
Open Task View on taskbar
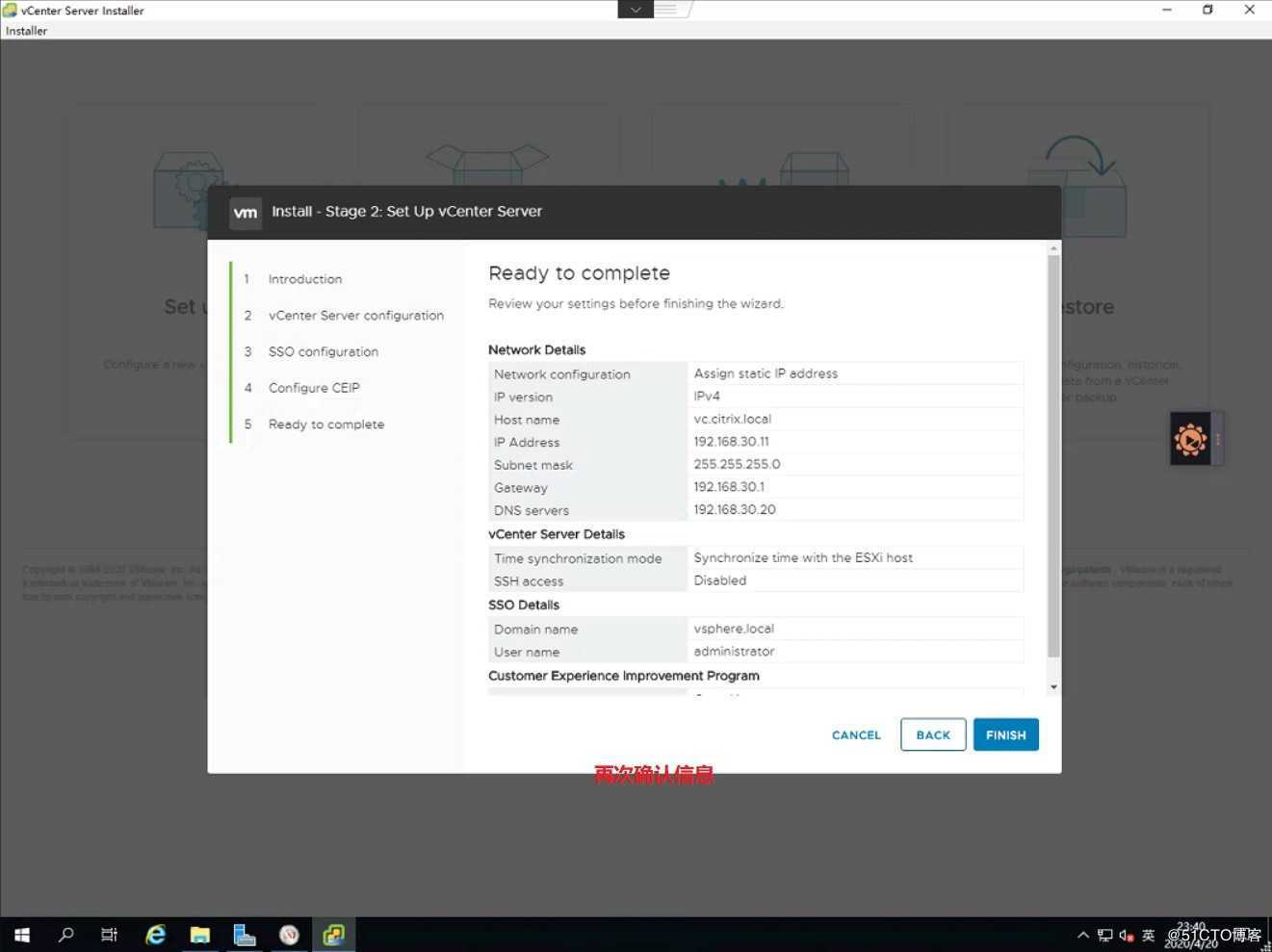(x=109, y=935)
